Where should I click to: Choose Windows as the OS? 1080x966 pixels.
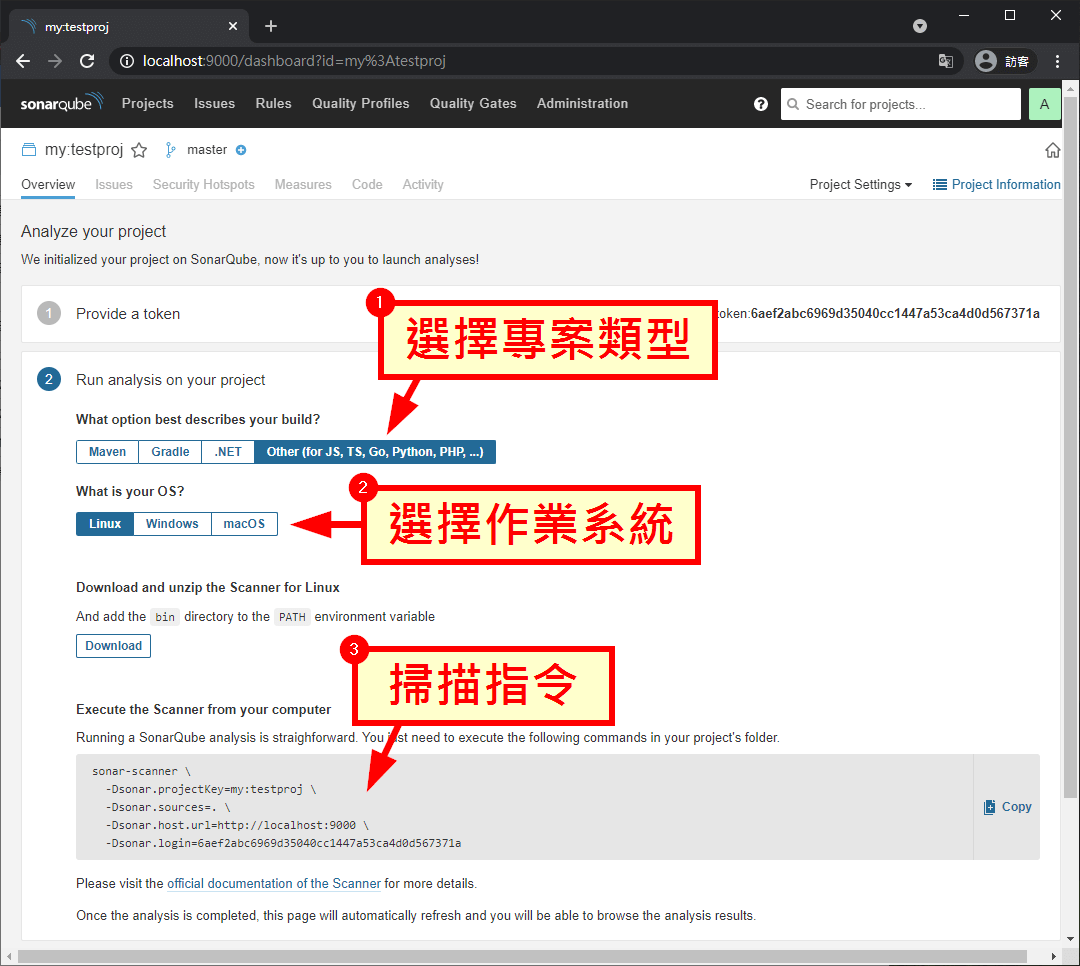pos(172,524)
